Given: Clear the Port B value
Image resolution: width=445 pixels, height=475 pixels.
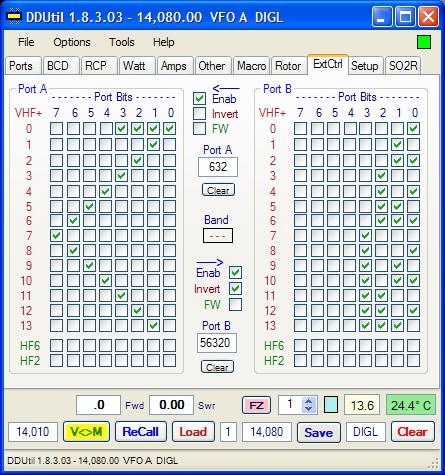Looking at the screenshot, I should 217,367.
